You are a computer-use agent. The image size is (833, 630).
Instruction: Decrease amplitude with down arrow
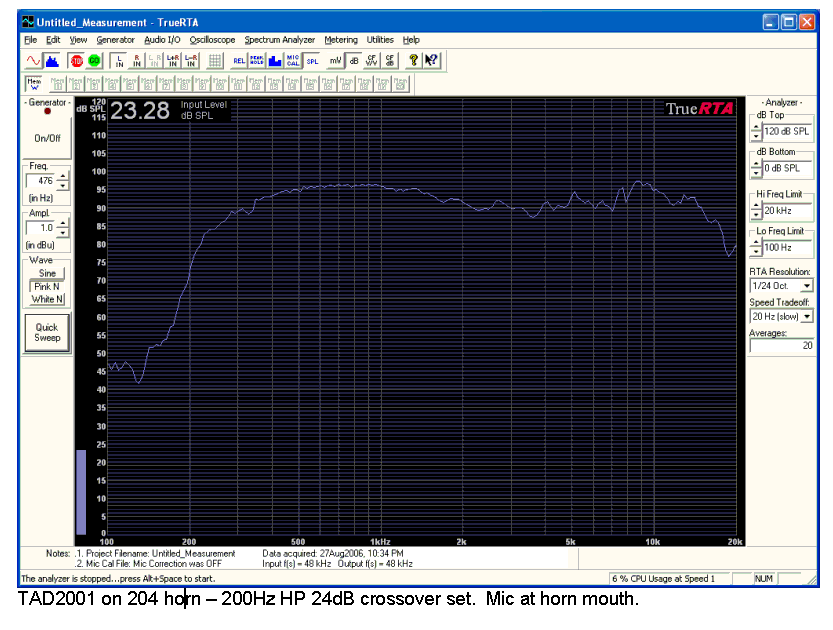[63, 233]
